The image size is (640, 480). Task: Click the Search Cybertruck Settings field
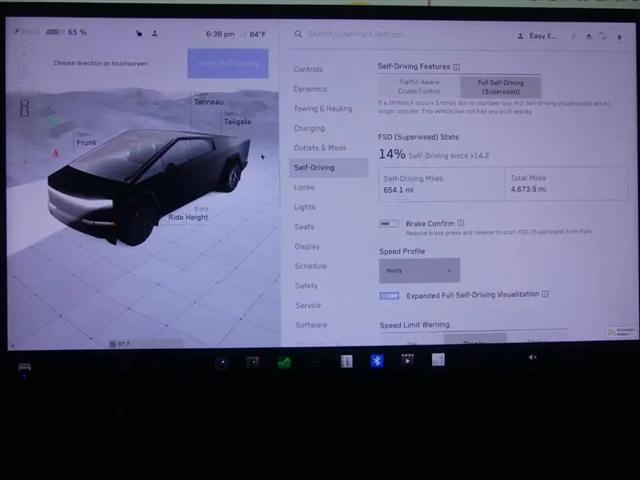click(x=356, y=34)
